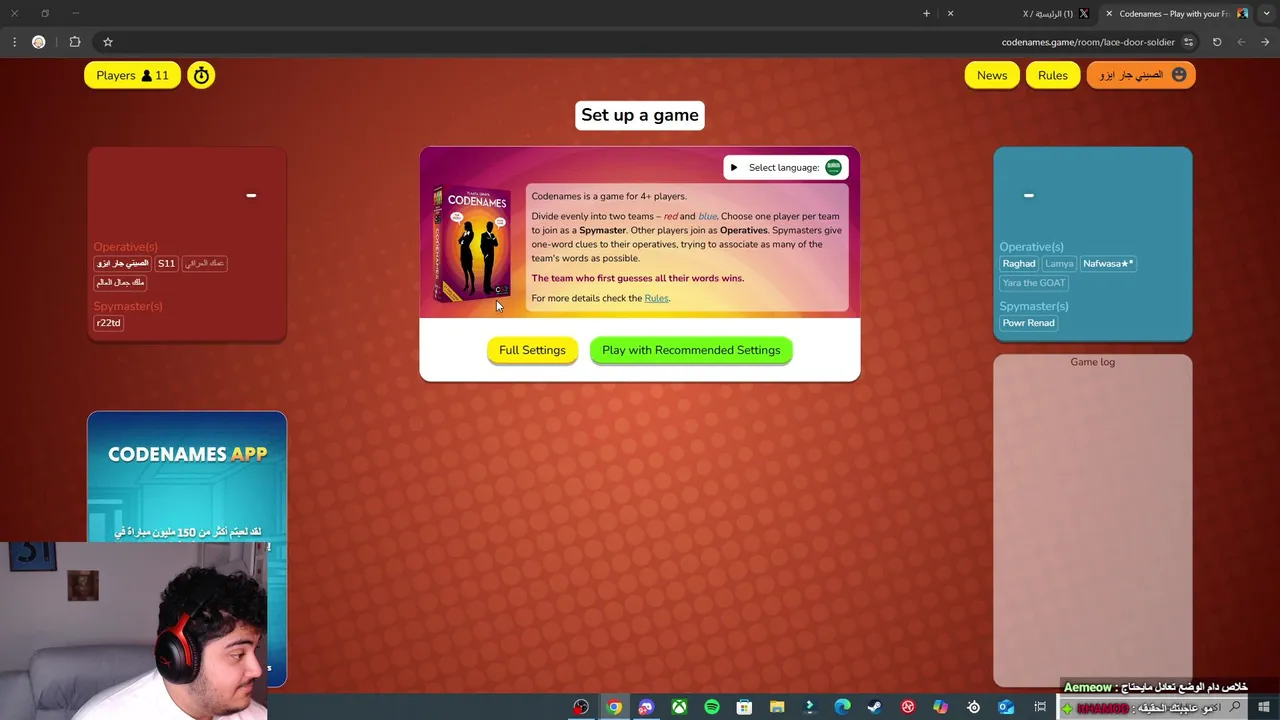This screenshot has height=720, width=1280.
Task: Switch to the Codenames browser tab
Action: click(1174, 14)
